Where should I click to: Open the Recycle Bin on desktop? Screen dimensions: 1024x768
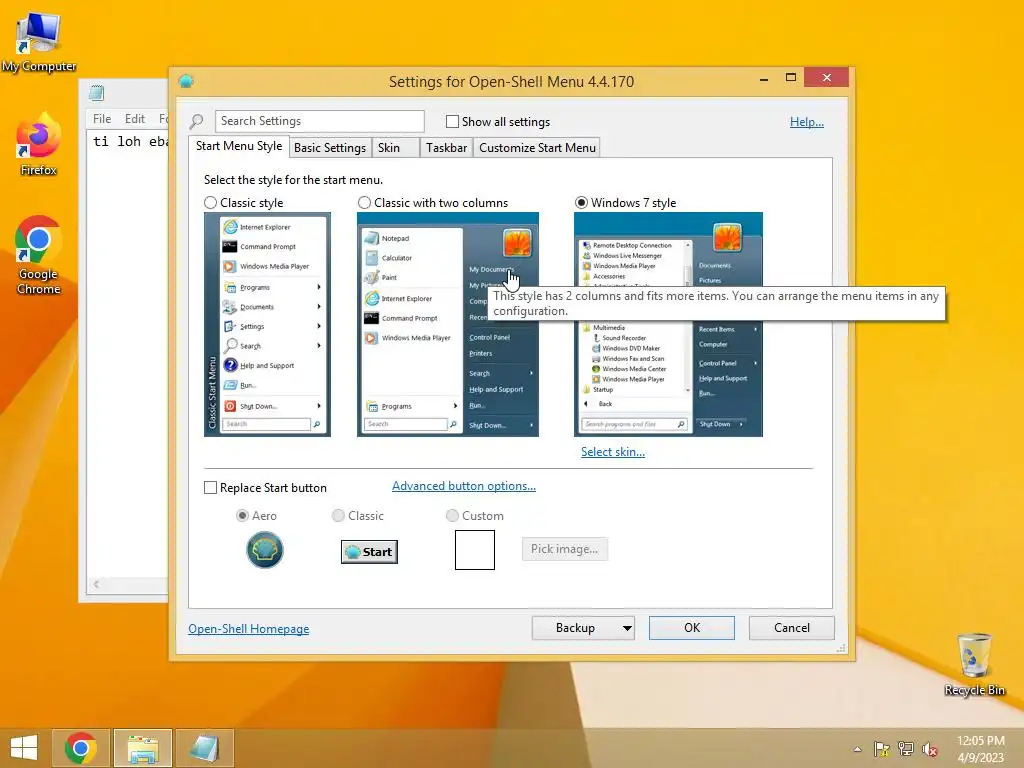point(974,664)
